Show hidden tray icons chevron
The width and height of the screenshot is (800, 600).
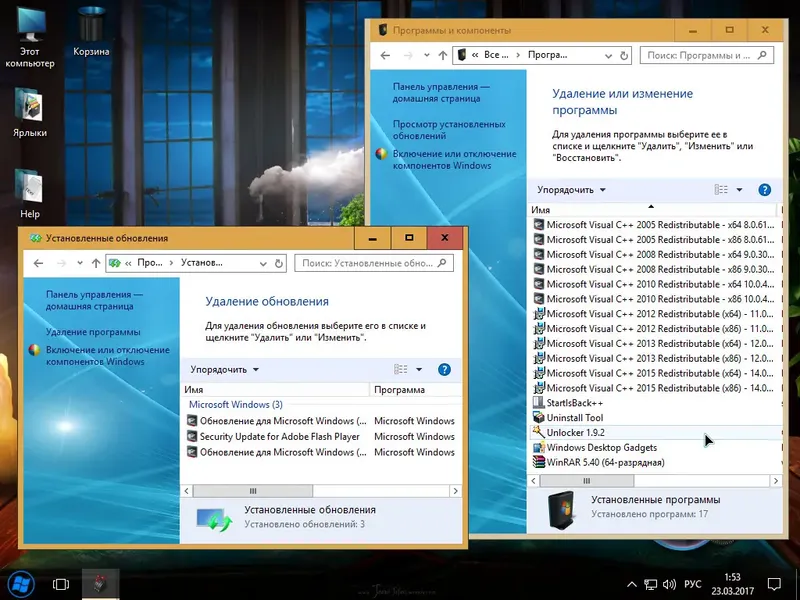point(632,585)
